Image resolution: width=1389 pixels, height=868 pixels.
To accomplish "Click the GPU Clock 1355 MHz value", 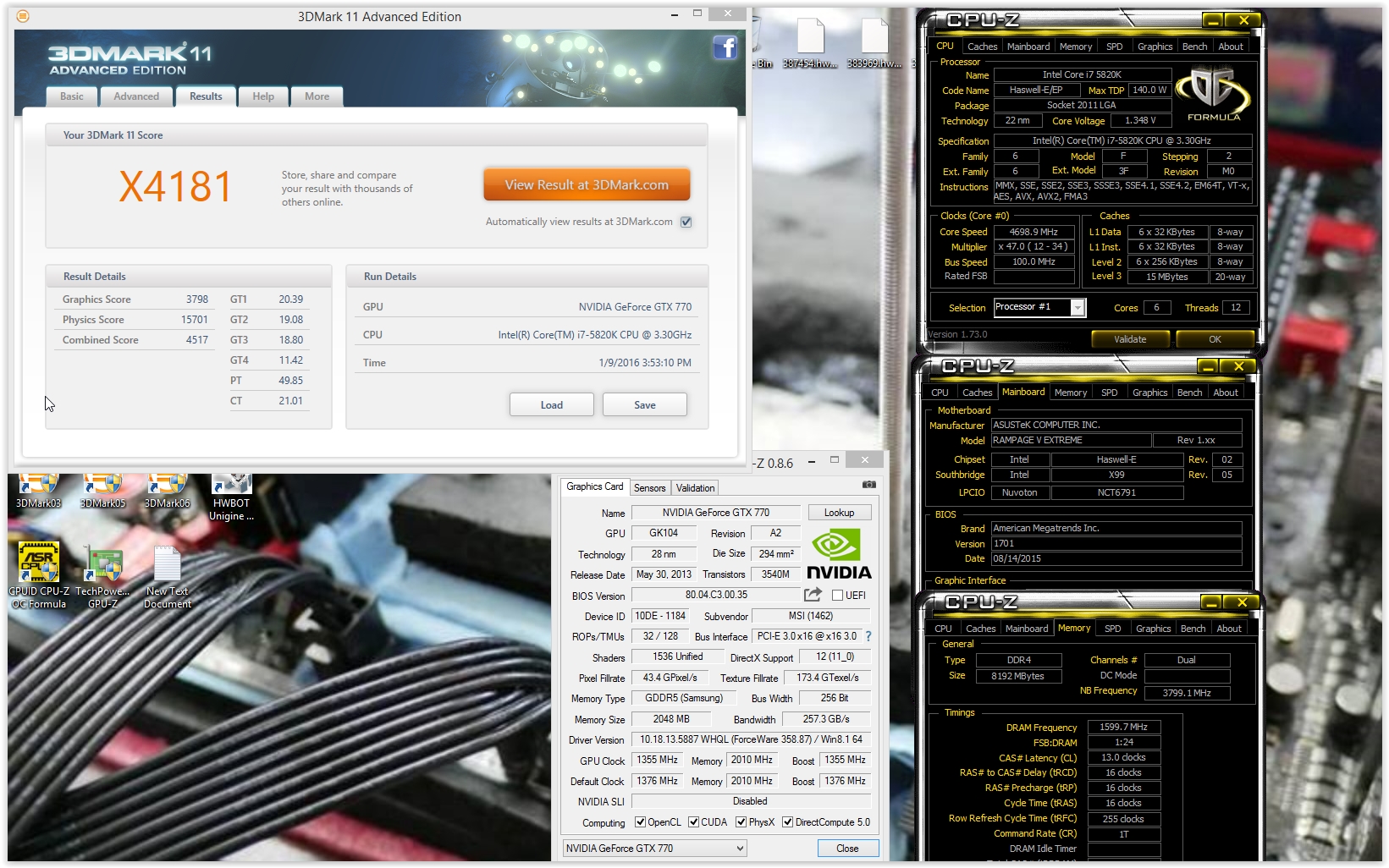I will pos(657,760).
